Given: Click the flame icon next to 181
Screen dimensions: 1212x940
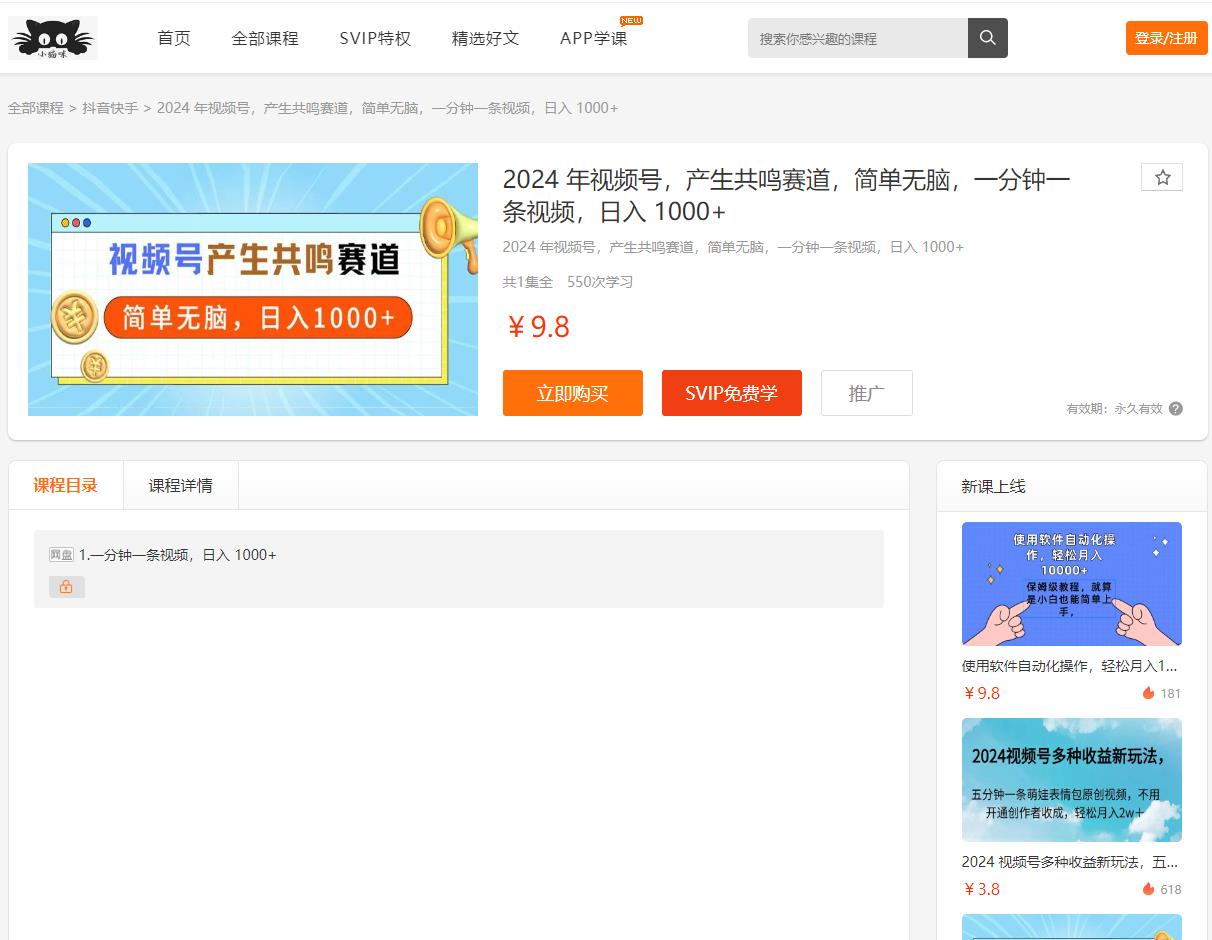Looking at the screenshot, I should (x=1148, y=693).
